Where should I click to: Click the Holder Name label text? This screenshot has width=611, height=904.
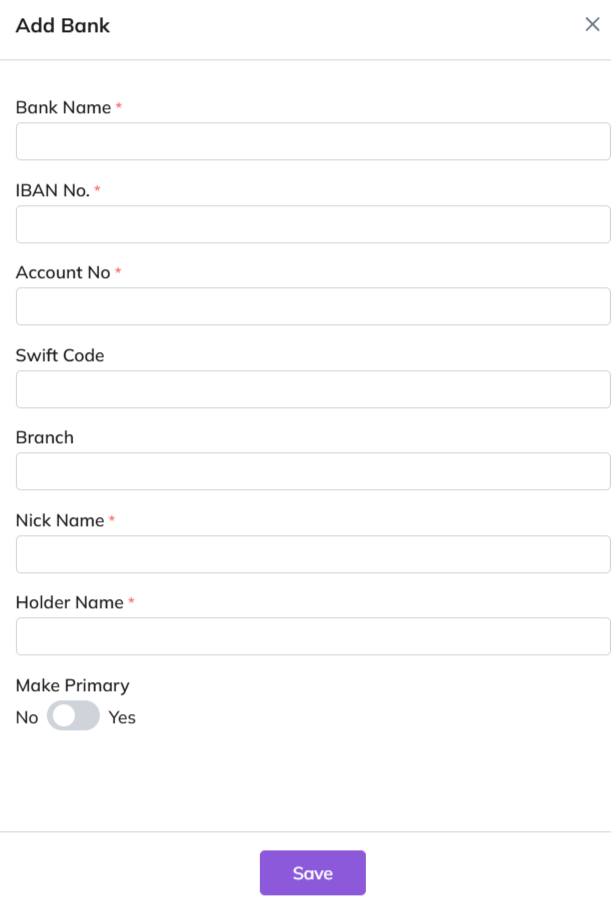[x=70, y=602]
